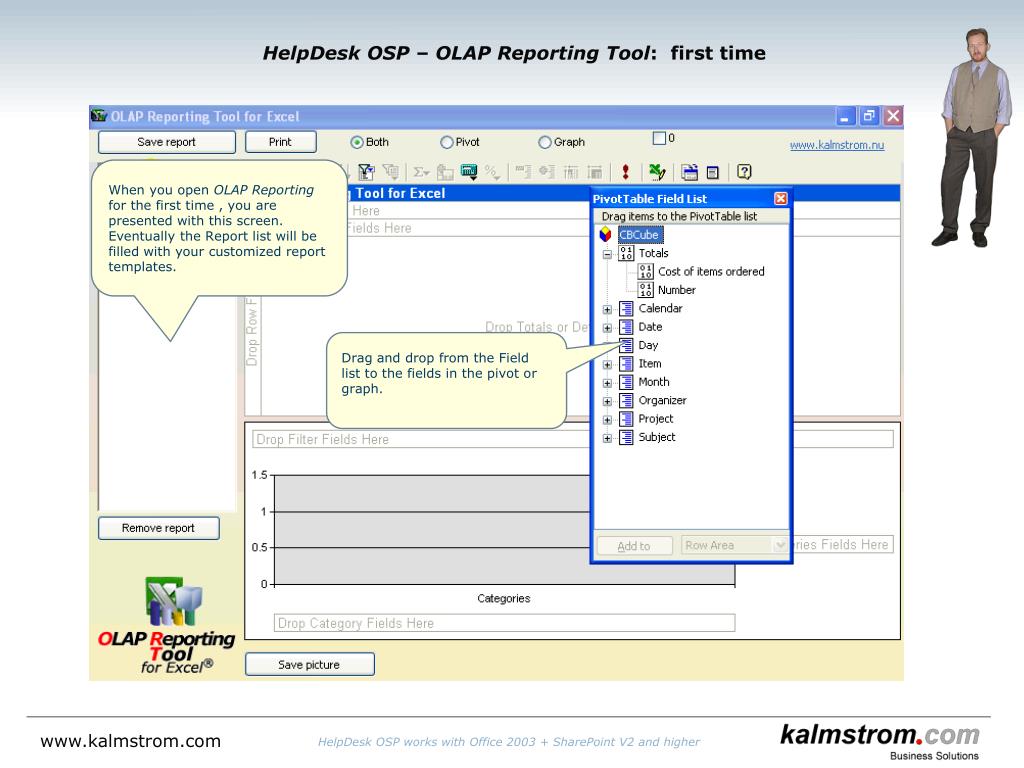Open the Calculated Totals and Fields icon
Screen dimensions: 1024x768
click(469, 172)
